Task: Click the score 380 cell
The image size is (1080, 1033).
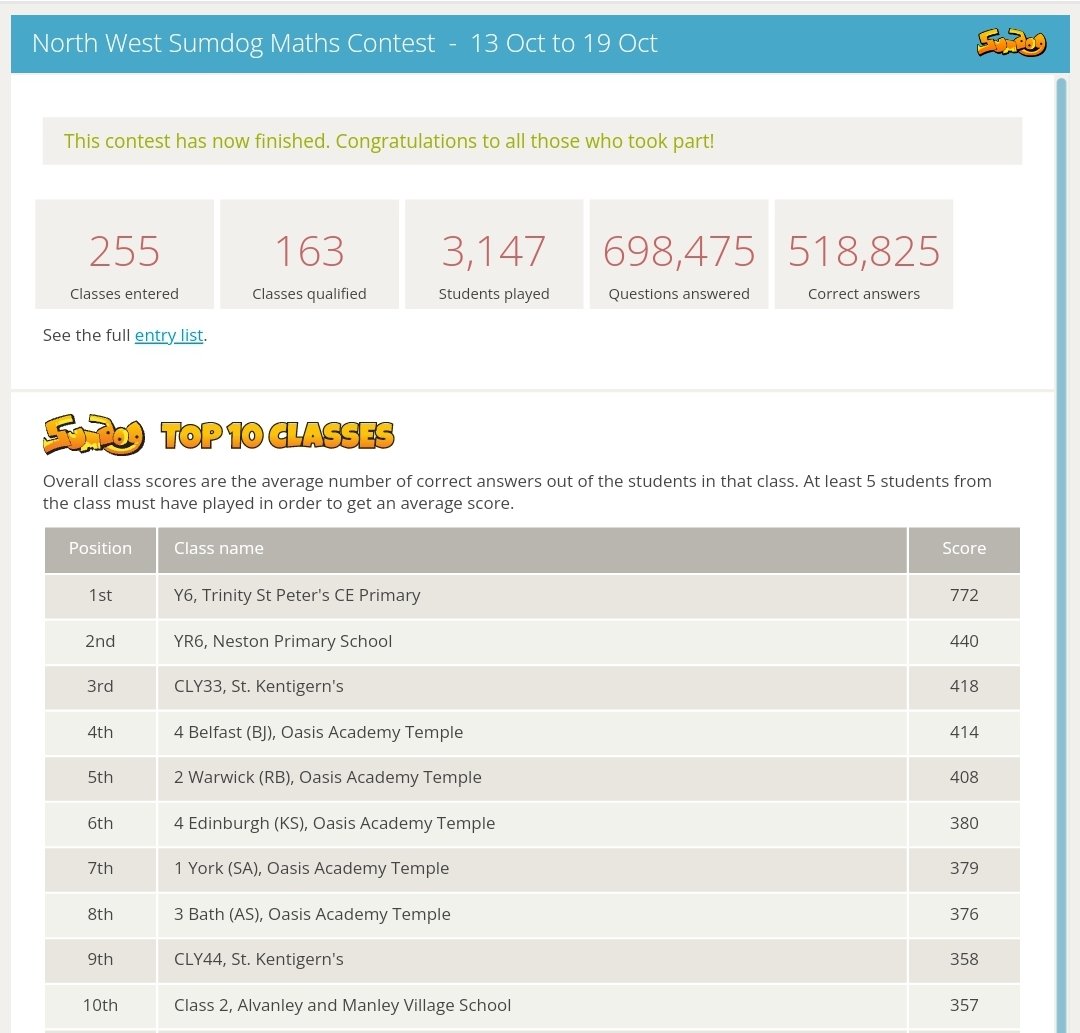Action: point(964,824)
